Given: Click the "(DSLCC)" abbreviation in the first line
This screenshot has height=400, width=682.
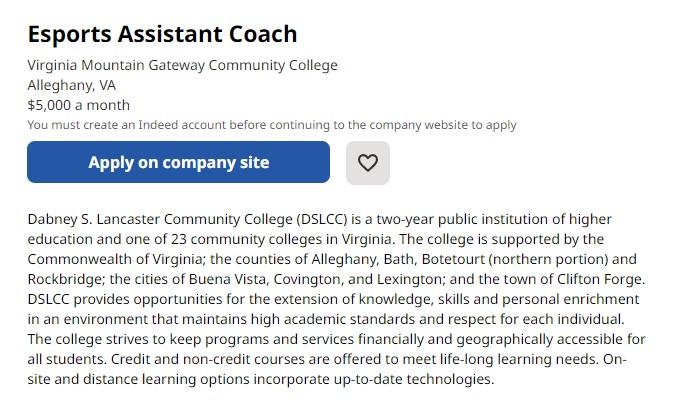Looking at the screenshot, I should click(323, 219).
